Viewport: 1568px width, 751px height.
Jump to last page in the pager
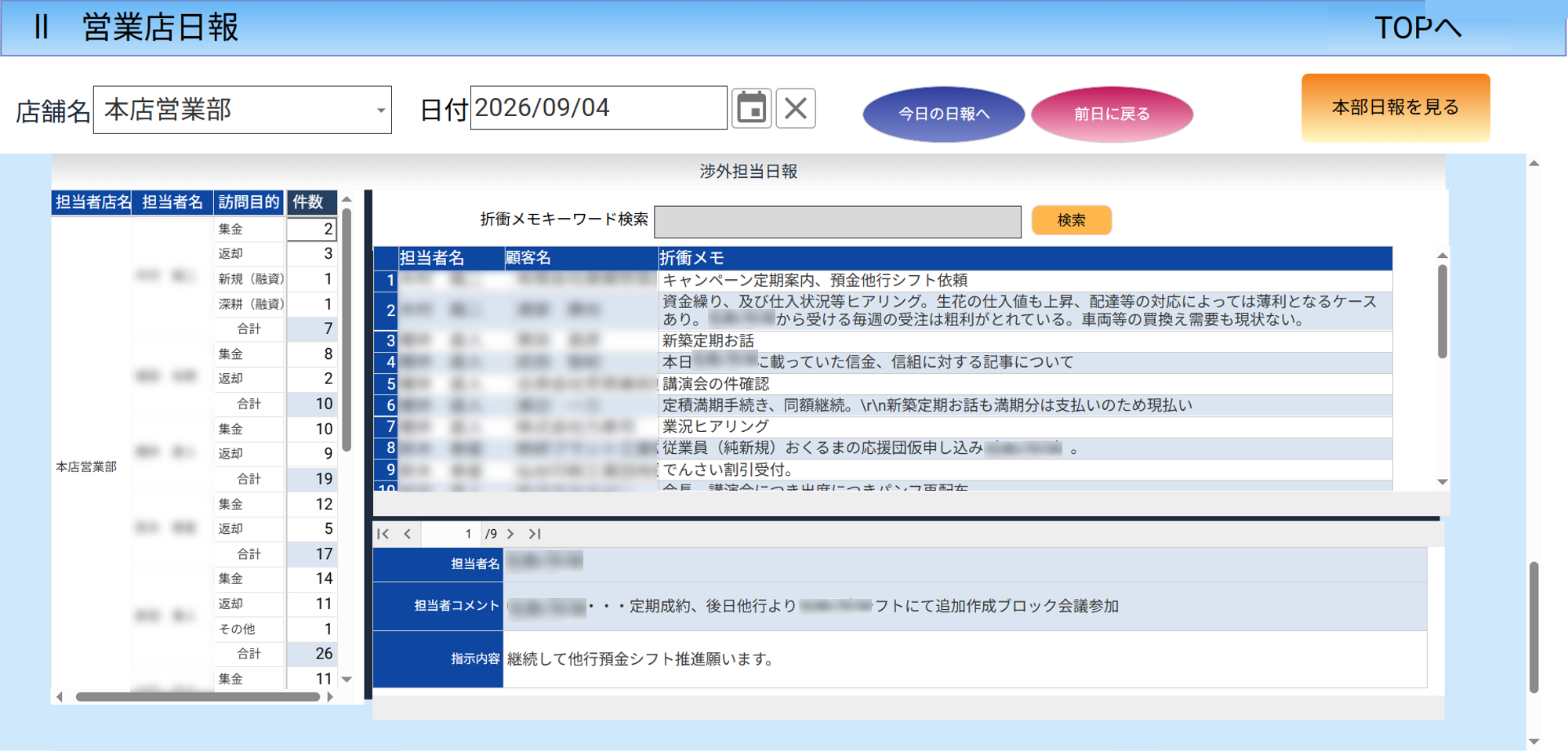pos(535,534)
